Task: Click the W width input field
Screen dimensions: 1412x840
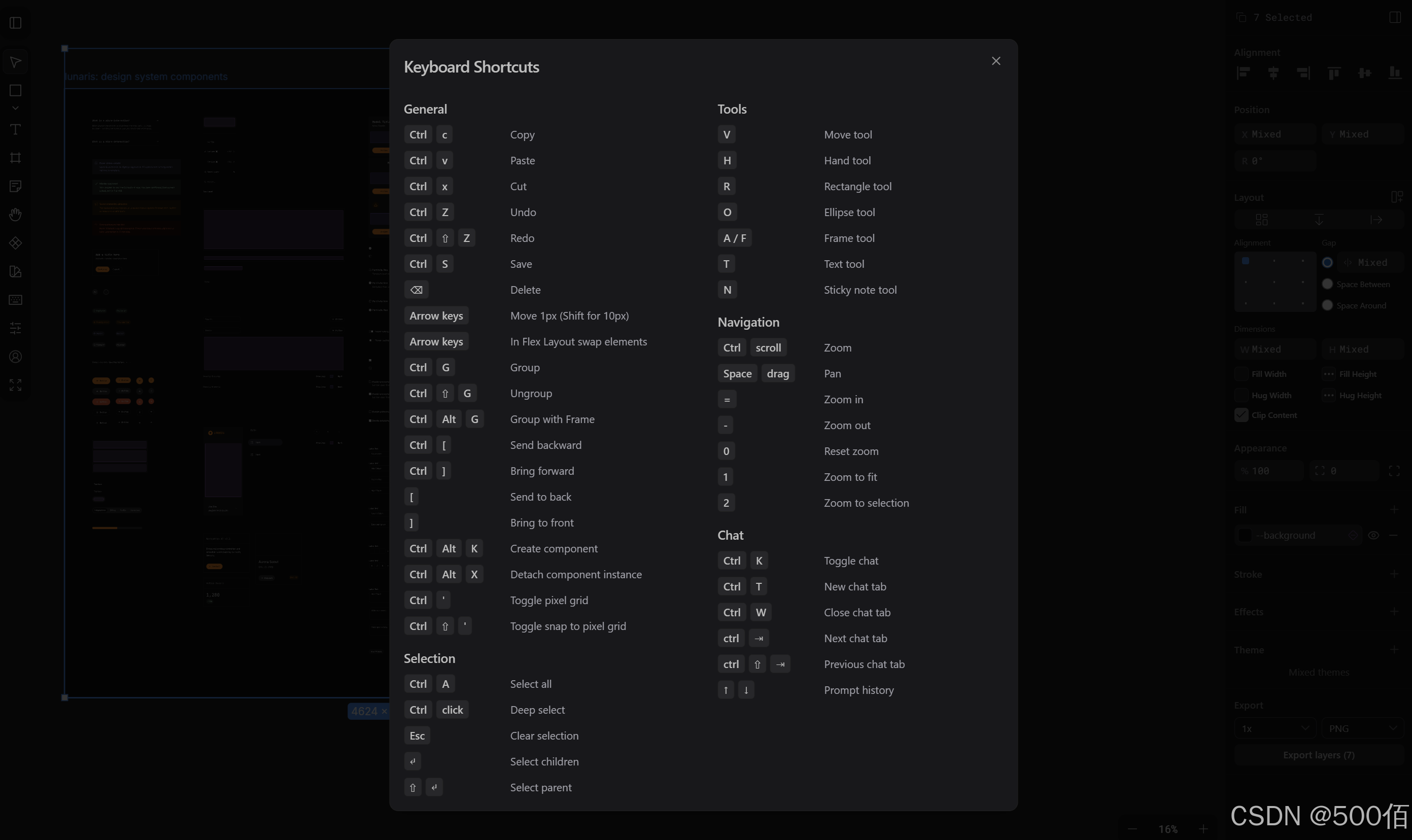Action: click(x=1275, y=350)
